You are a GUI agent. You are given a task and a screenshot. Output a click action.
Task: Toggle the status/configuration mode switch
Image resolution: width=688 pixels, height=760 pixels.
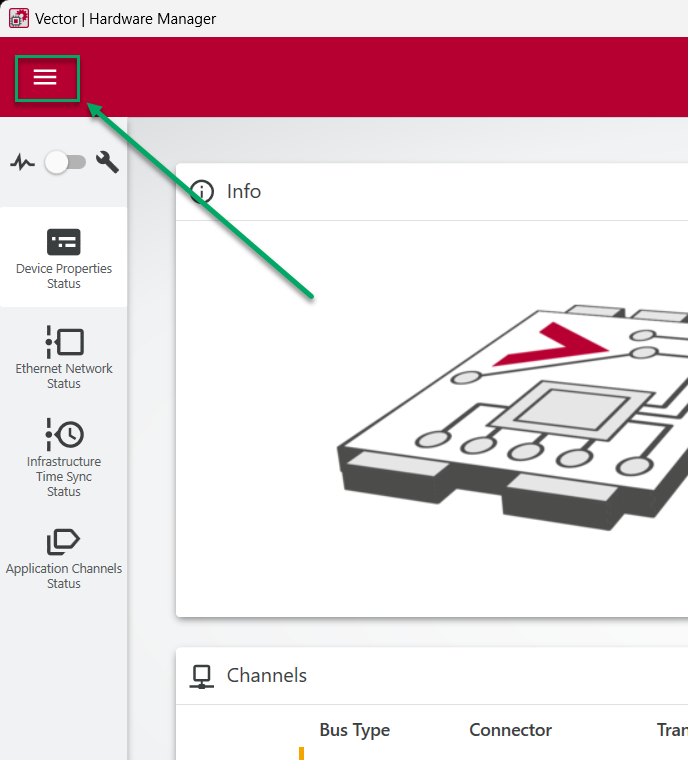click(65, 162)
